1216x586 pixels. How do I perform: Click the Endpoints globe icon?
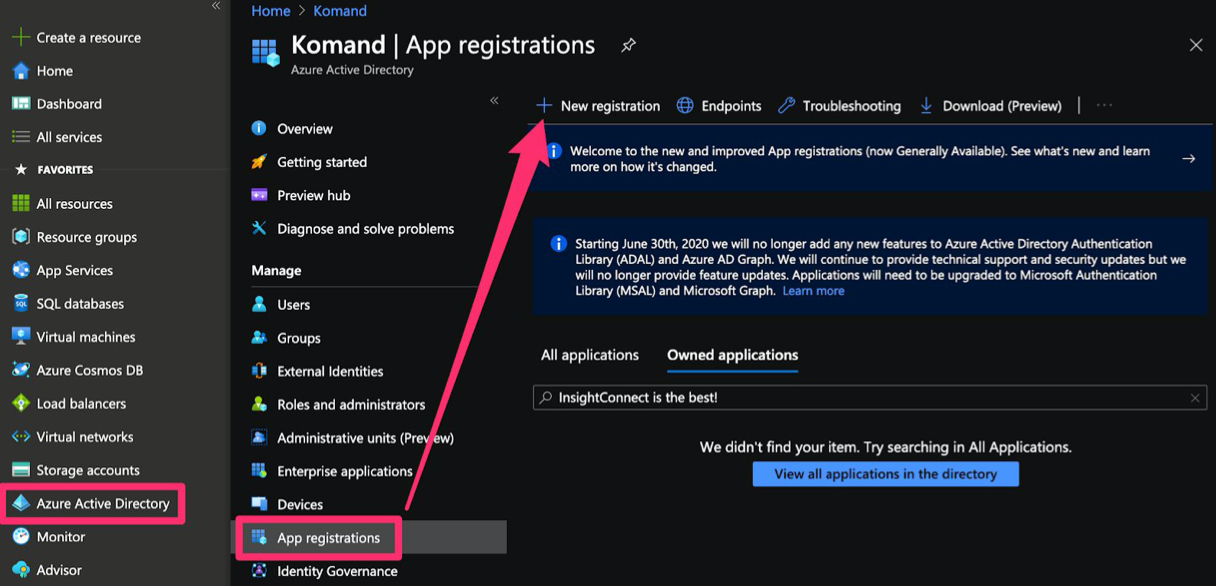click(685, 105)
